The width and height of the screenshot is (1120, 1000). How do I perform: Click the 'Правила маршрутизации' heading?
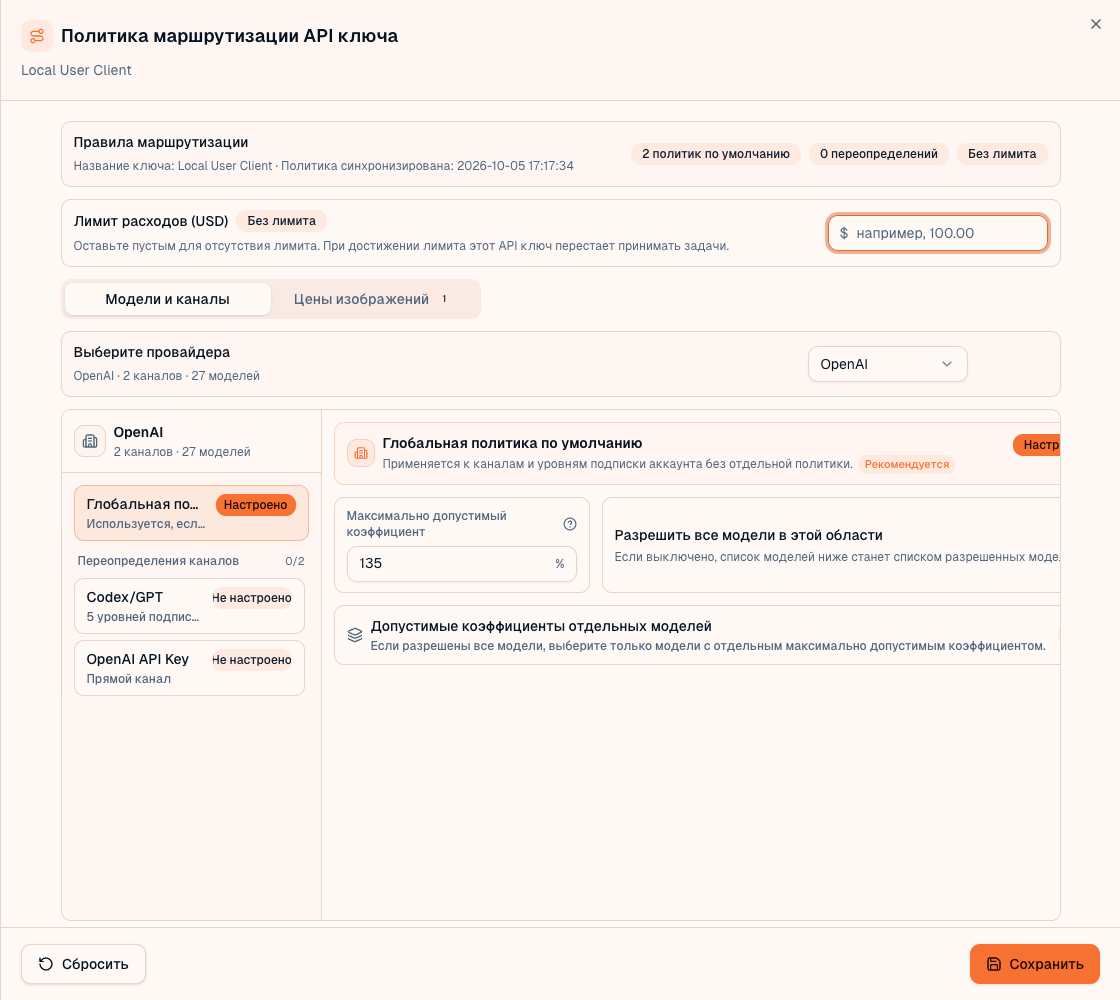pos(161,142)
